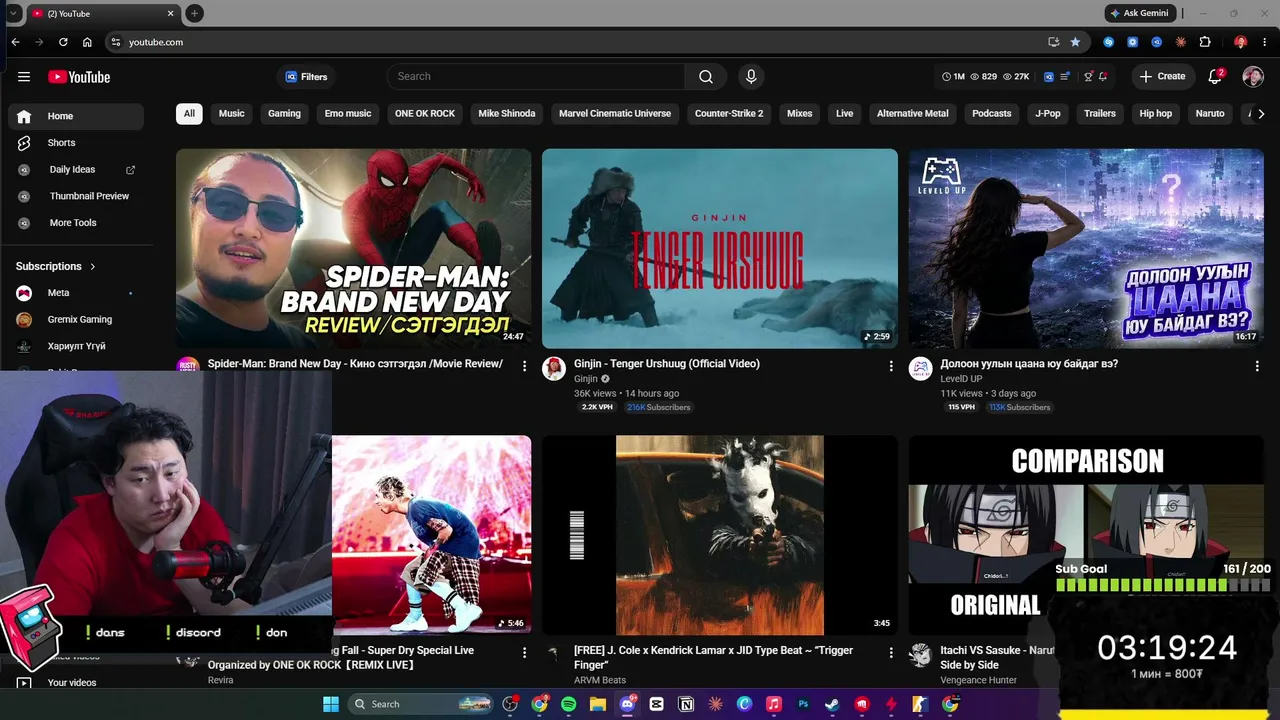View site information icon
This screenshot has width=1280, height=720.
[116, 42]
